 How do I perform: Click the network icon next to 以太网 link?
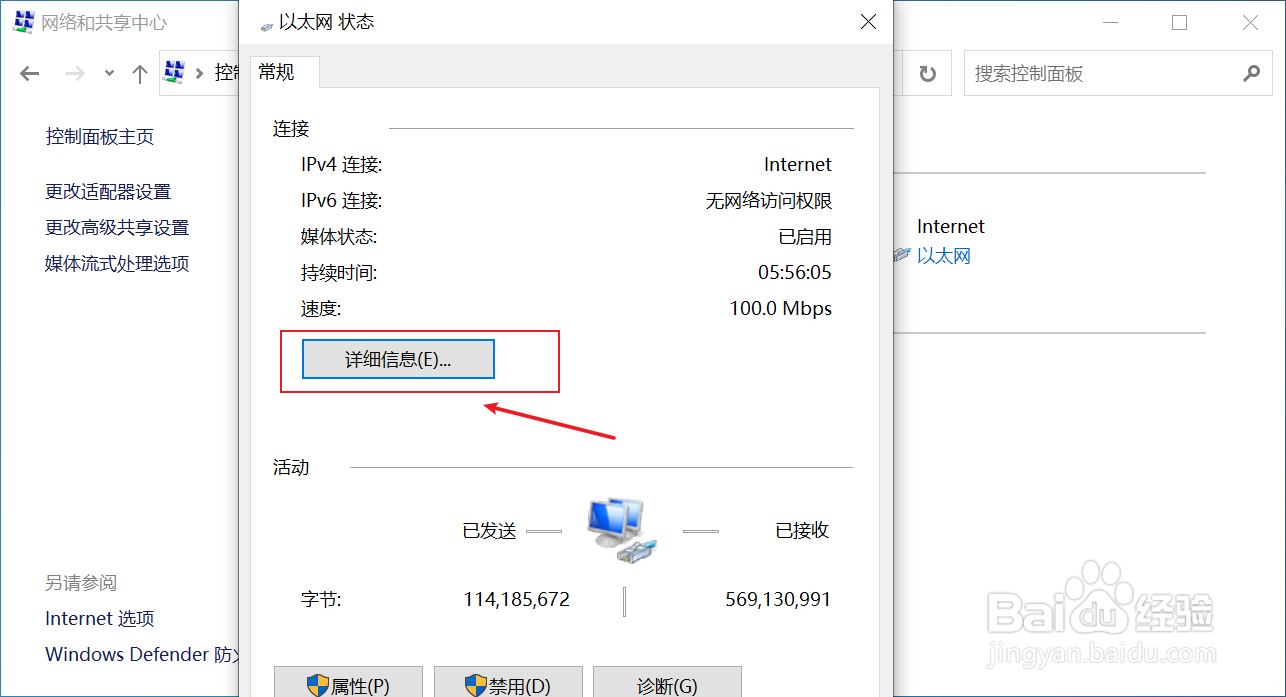pos(901,255)
